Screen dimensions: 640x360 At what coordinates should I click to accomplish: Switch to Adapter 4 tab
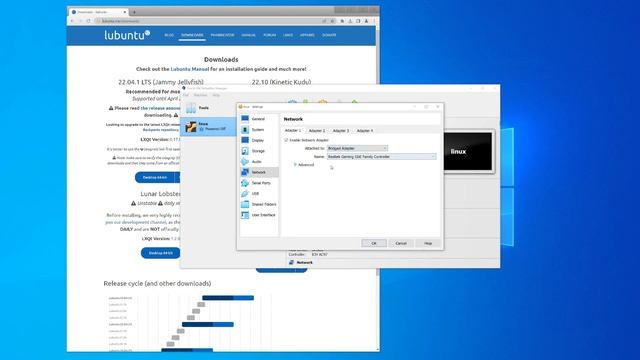tap(365, 131)
